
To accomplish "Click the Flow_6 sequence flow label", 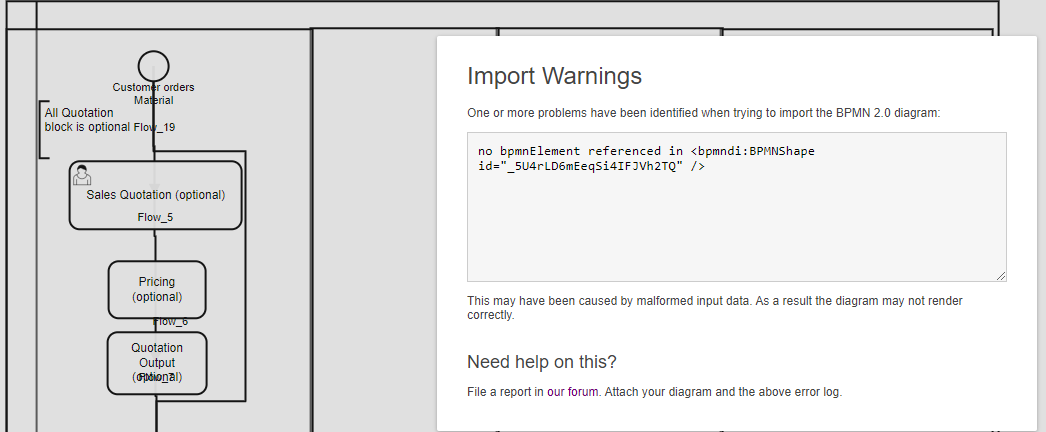I will pyautogui.click(x=171, y=322).
